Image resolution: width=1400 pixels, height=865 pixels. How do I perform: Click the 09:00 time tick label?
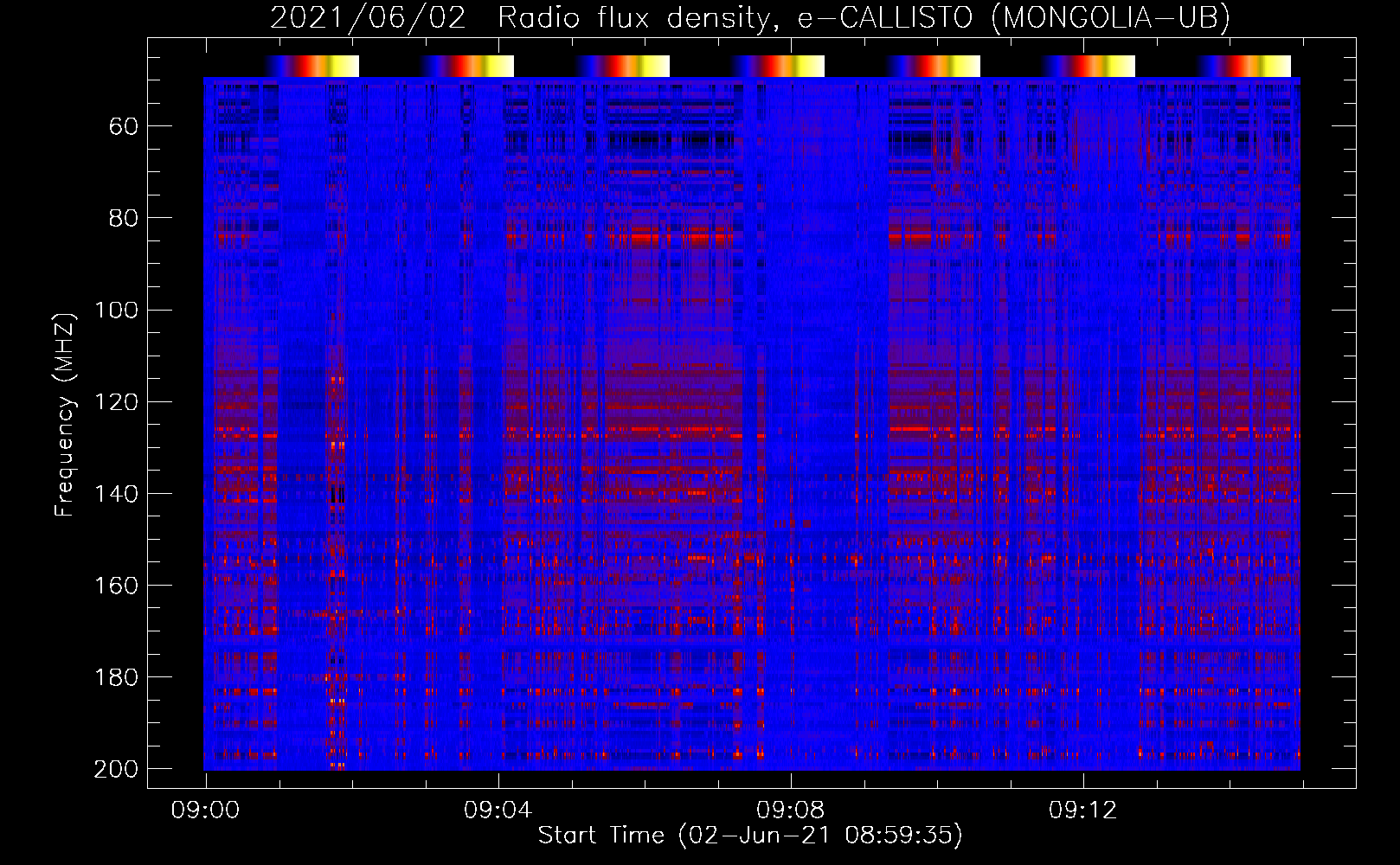(205, 811)
